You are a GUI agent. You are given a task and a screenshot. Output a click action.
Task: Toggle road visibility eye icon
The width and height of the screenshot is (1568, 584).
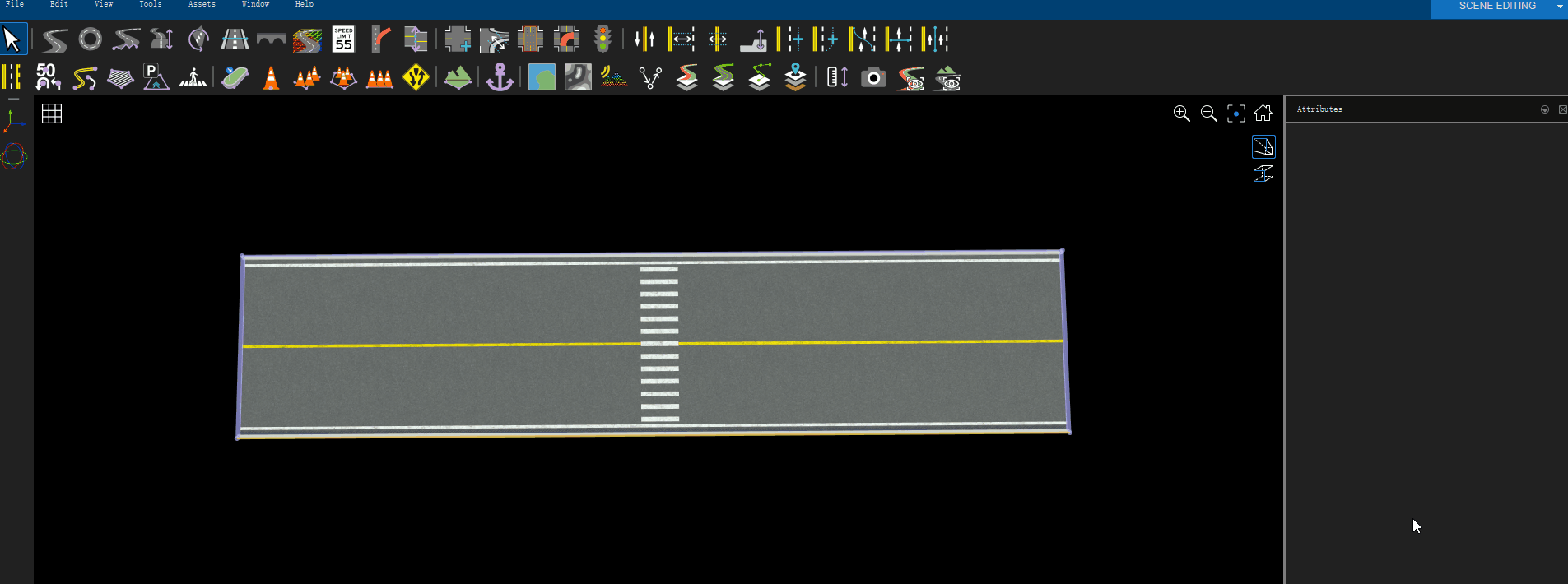click(910, 78)
